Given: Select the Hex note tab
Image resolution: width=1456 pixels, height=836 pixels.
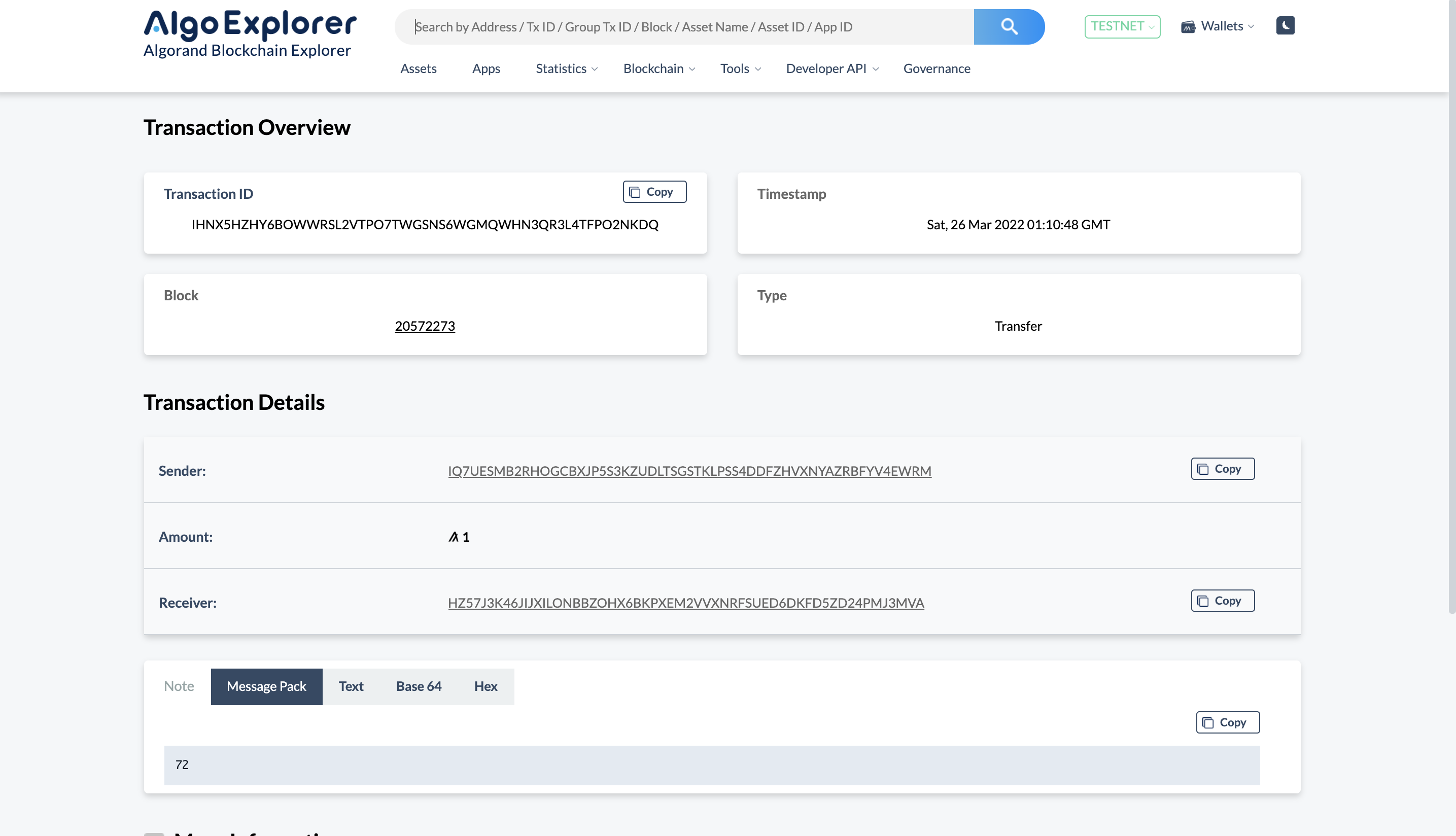Looking at the screenshot, I should (485, 686).
